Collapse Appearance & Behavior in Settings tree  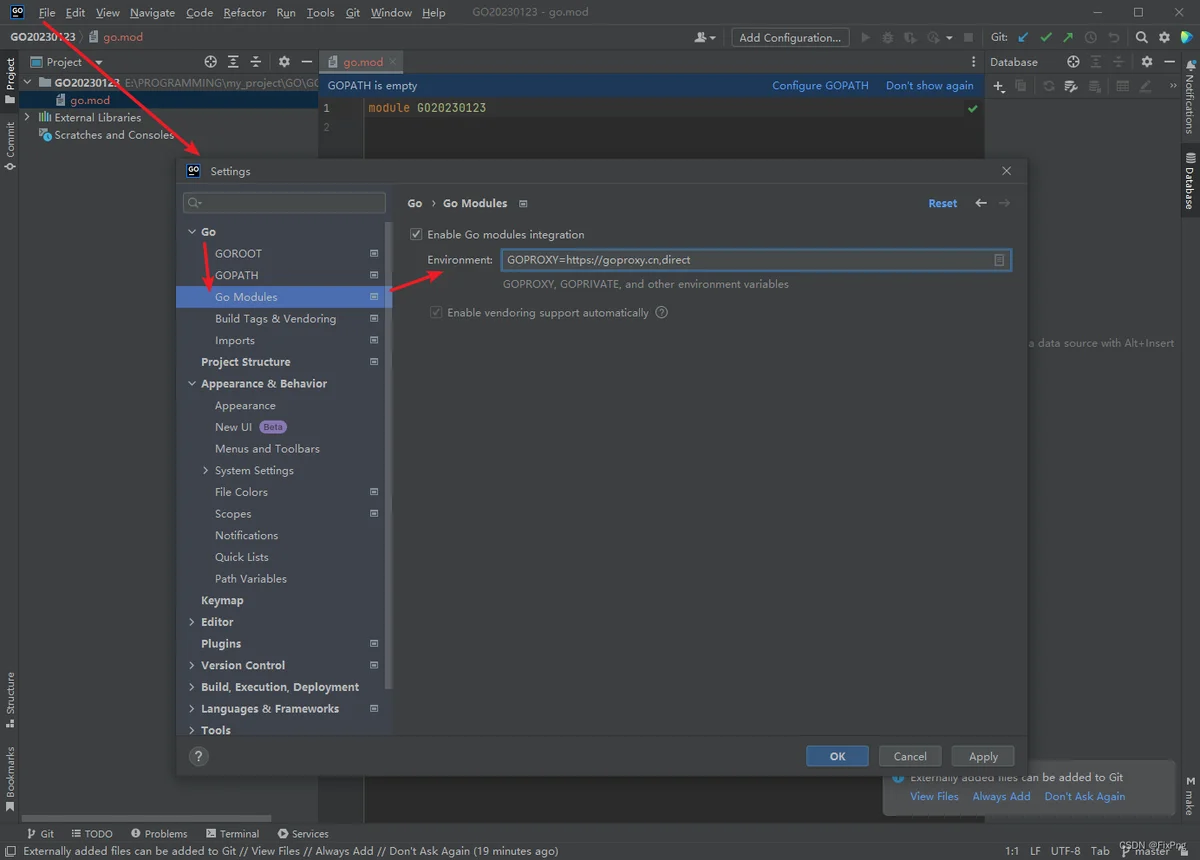point(192,384)
